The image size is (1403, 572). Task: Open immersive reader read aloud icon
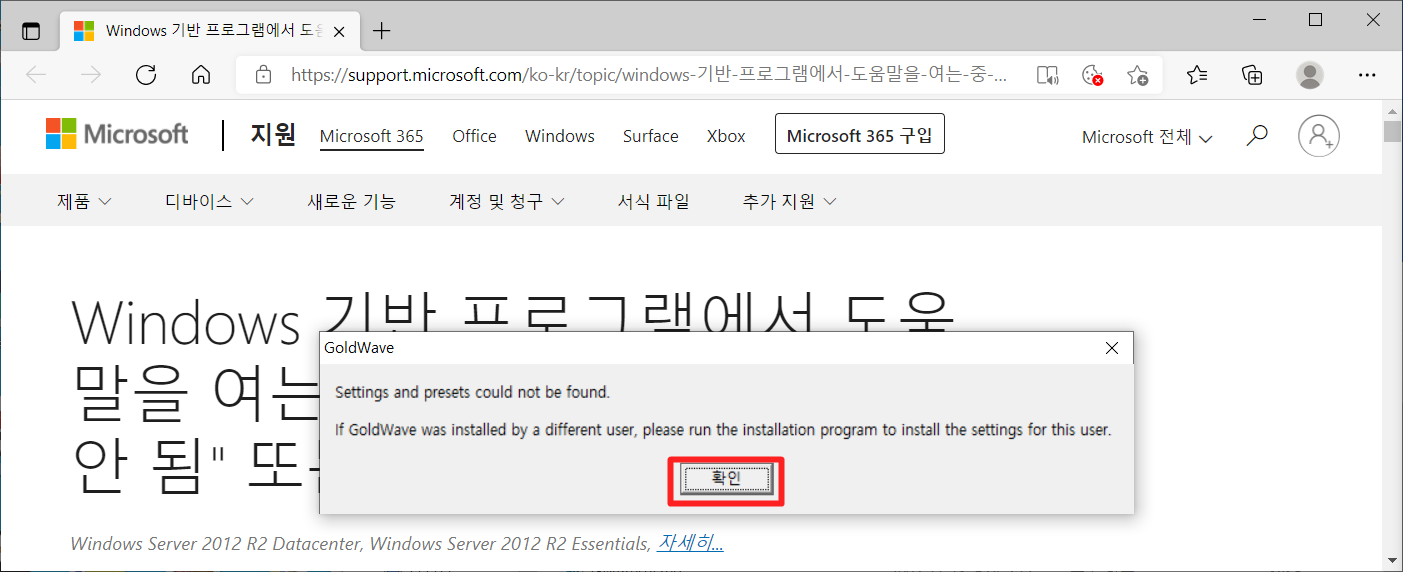(1047, 75)
